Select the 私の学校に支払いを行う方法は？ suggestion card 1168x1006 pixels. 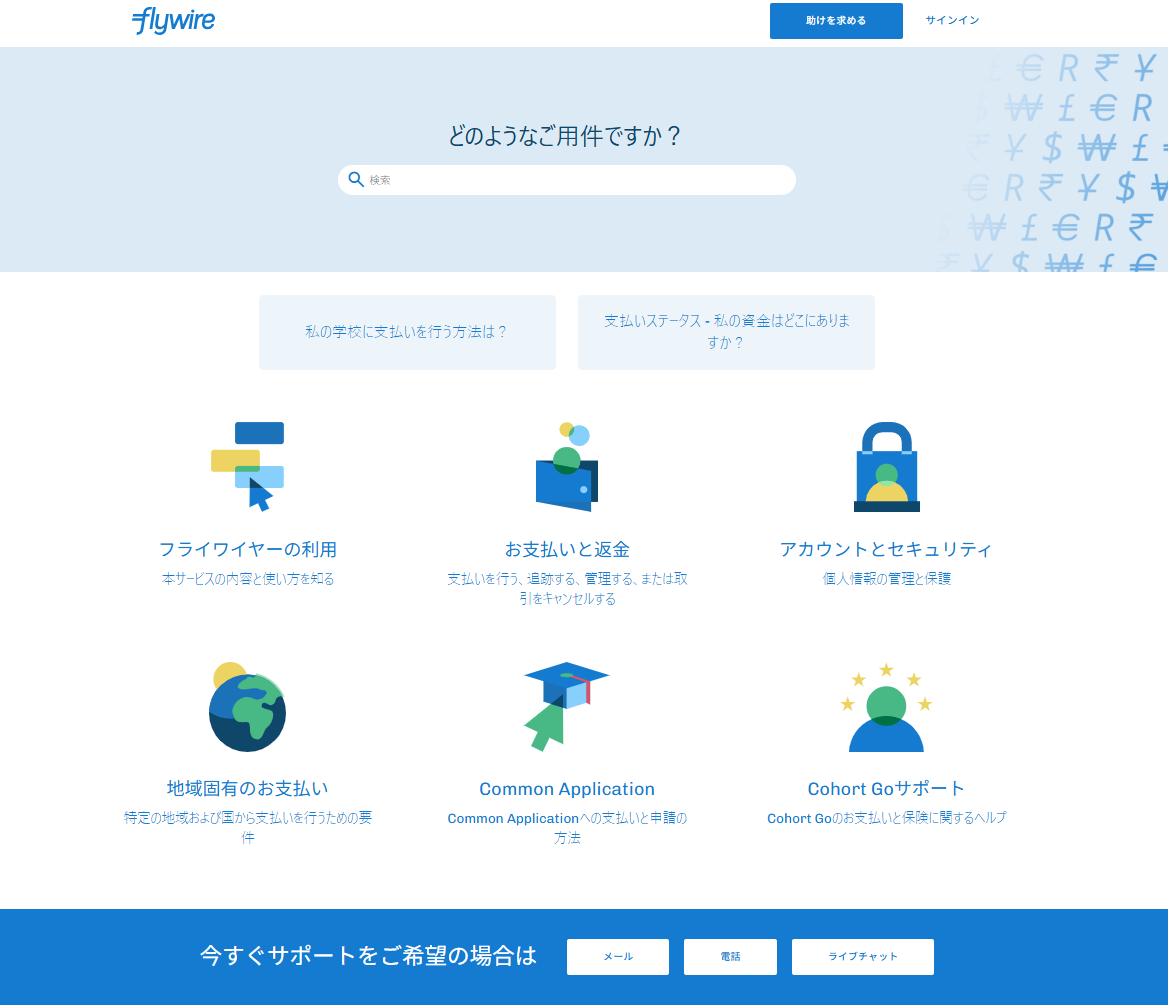(x=407, y=332)
